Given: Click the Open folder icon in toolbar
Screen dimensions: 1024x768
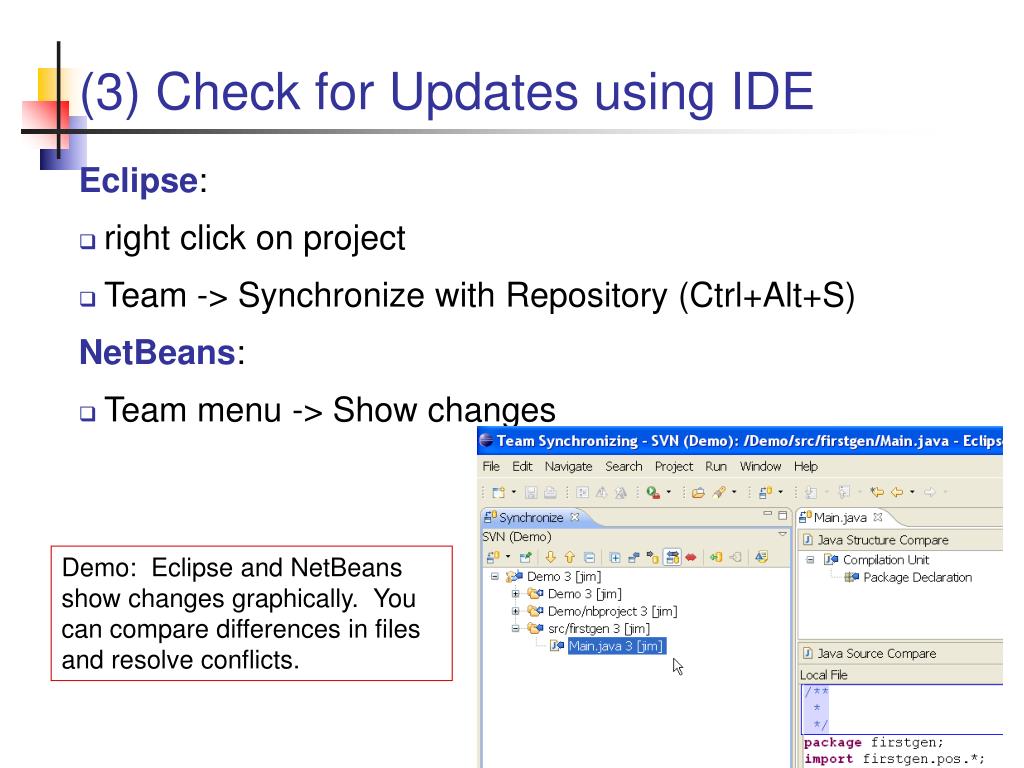Looking at the screenshot, I should tap(698, 492).
